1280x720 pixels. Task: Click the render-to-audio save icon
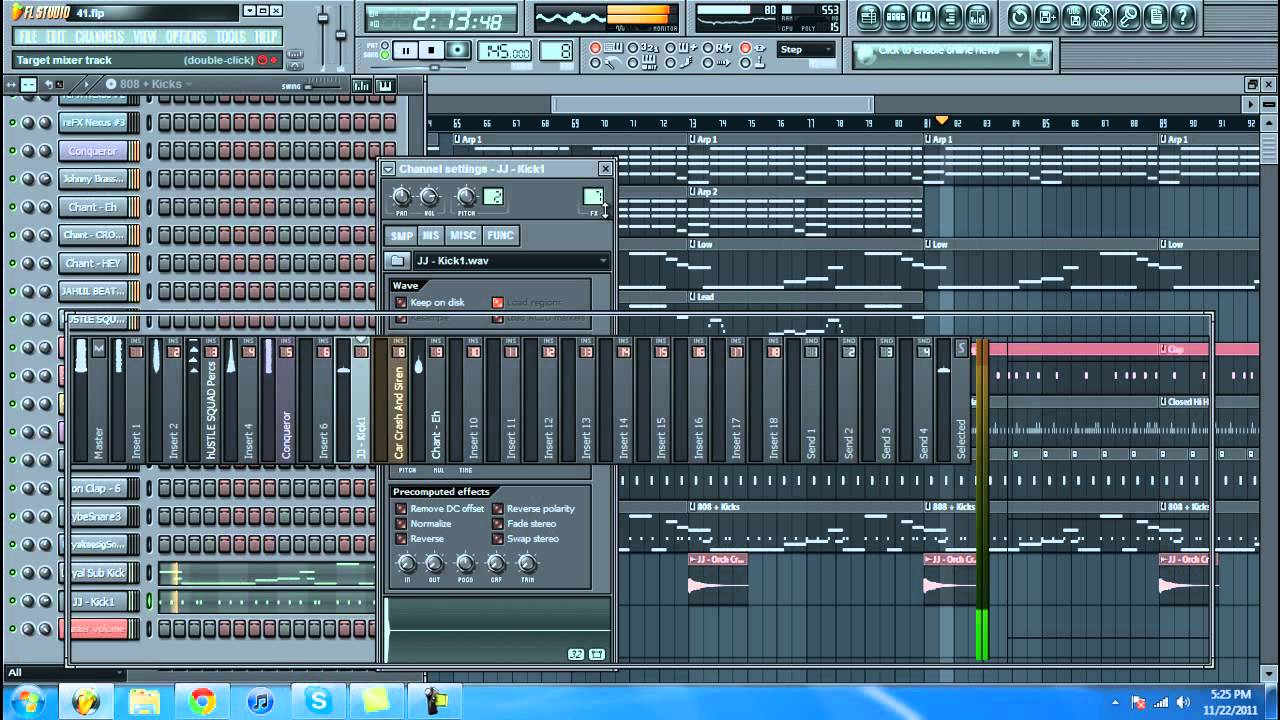(x=1074, y=17)
